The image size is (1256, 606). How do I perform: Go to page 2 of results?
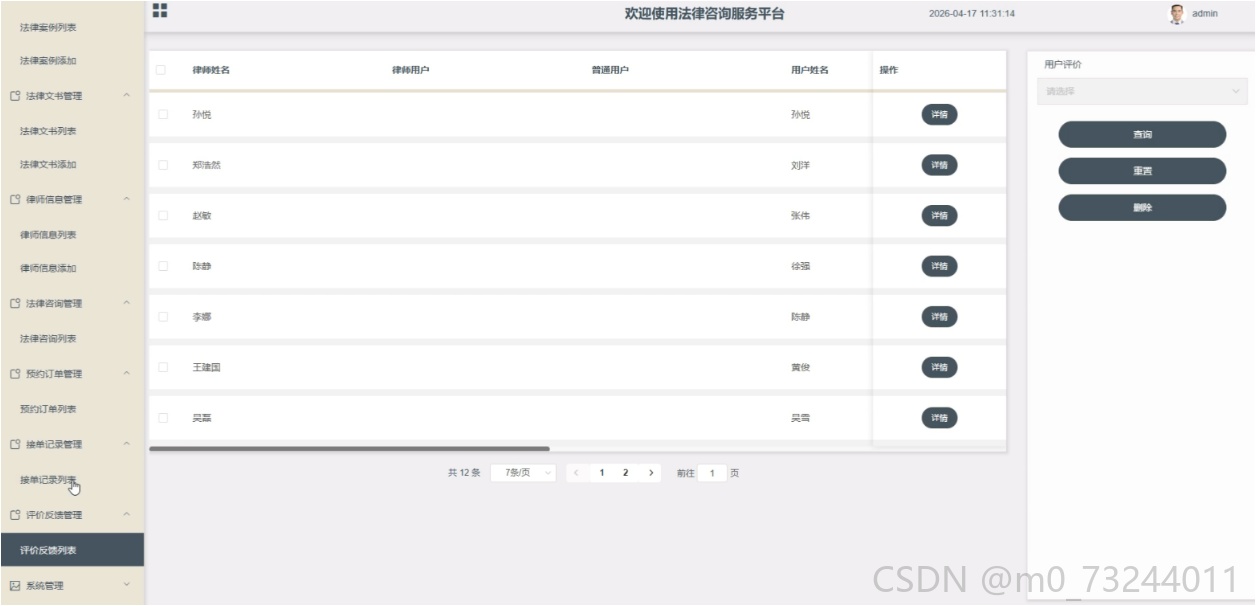(626, 473)
